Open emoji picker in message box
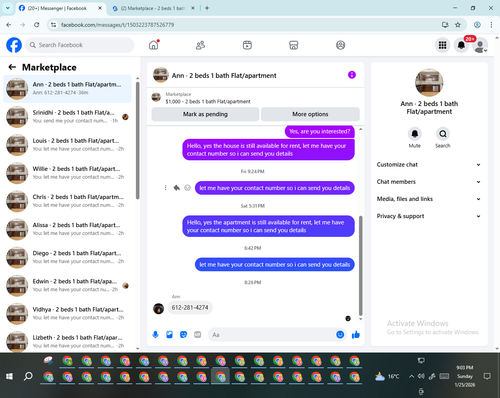Viewport: 500px width, 398px height. (x=340, y=334)
